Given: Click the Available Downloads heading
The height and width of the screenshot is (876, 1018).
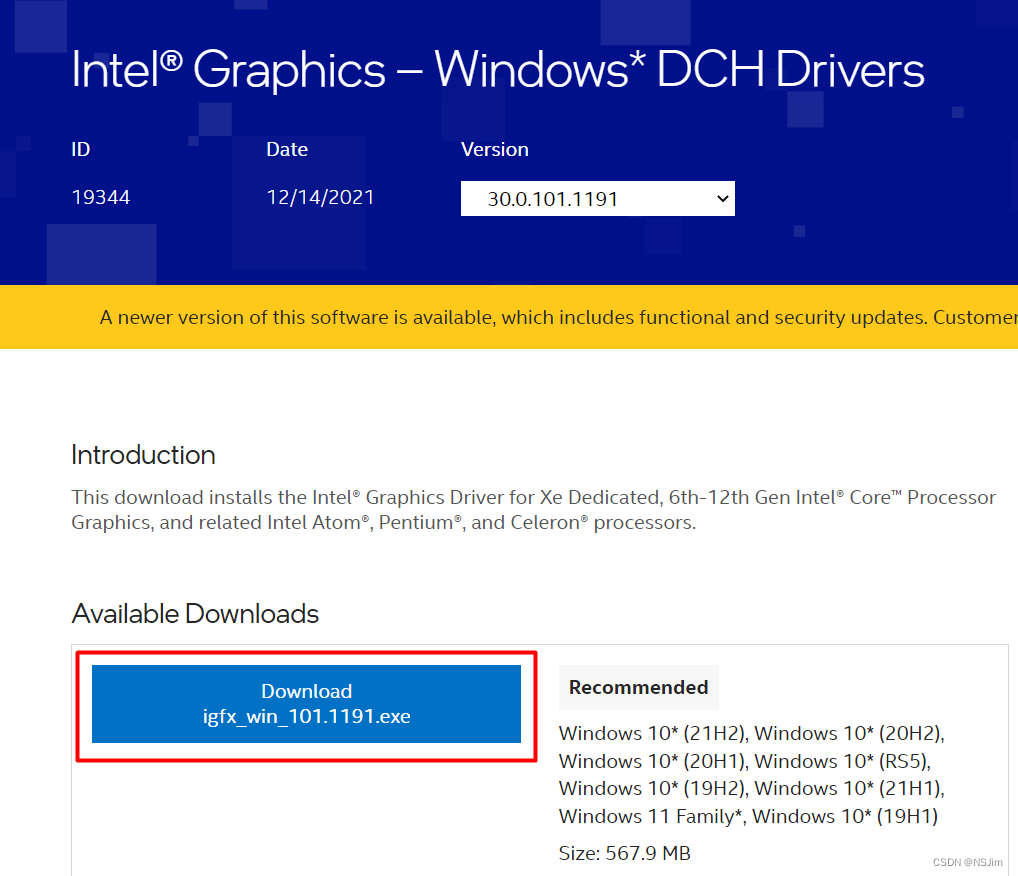Looking at the screenshot, I should point(195,614).
